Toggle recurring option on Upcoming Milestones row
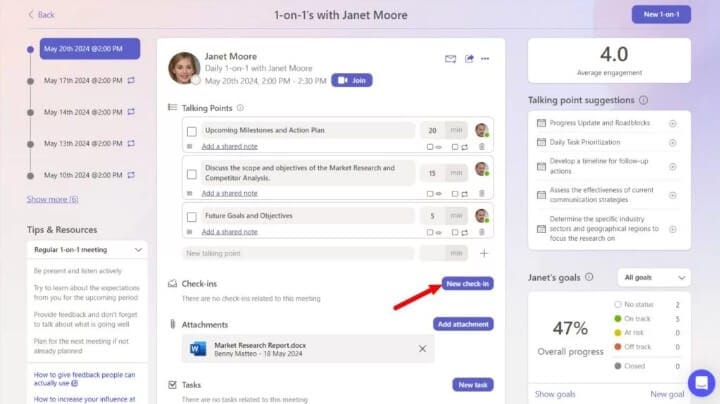 [x=455, y=147]
